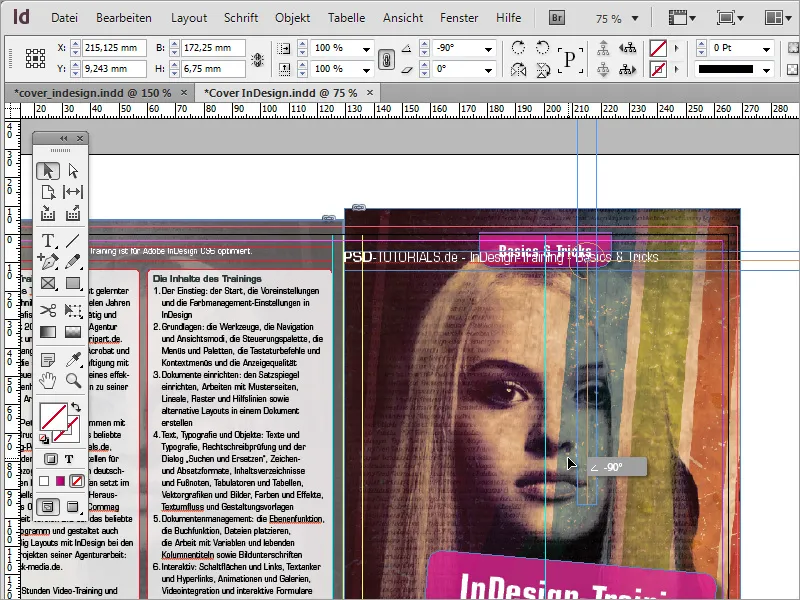Choose a reference point in the locator grid
Viewport: 800px width, 600px height.
click(x=35, y=58)
